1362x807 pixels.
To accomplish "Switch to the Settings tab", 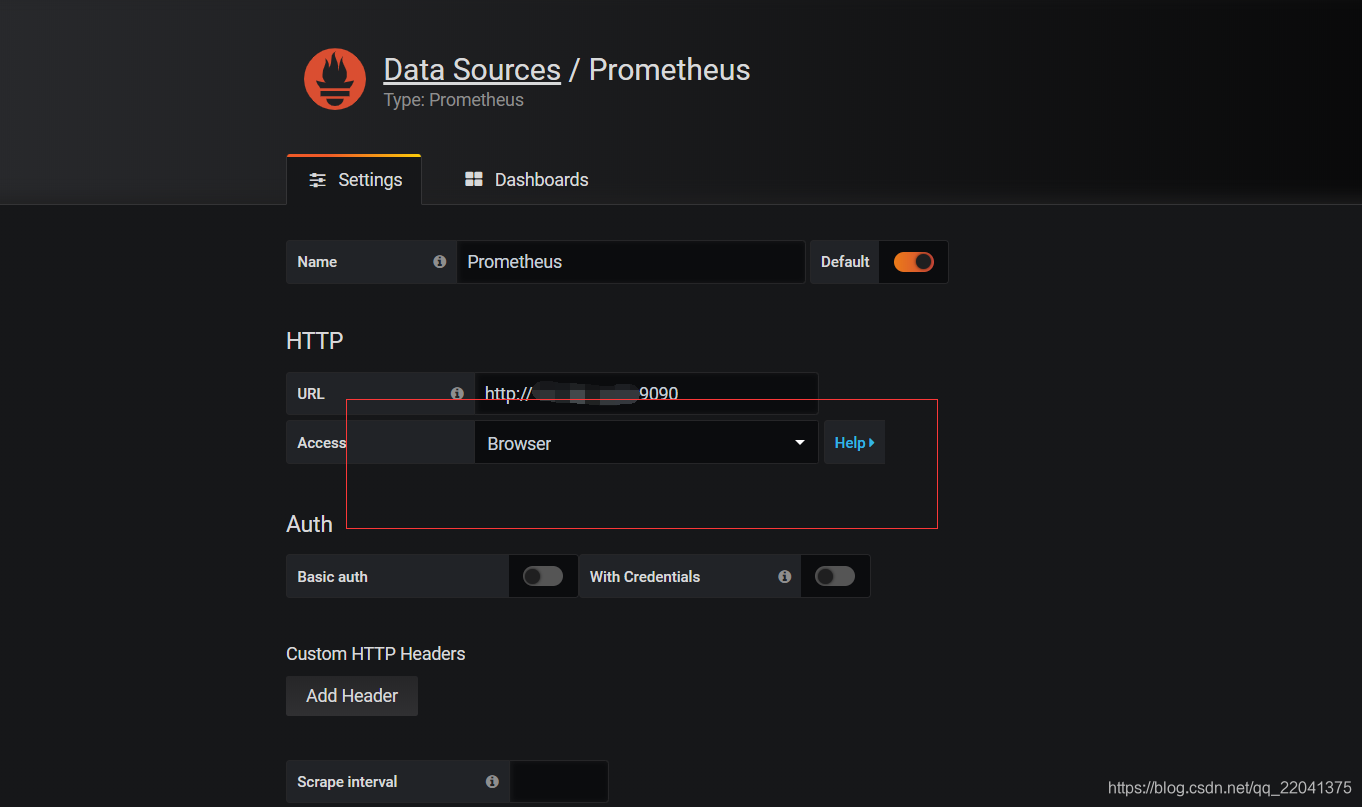I will [x=355, y=180].
